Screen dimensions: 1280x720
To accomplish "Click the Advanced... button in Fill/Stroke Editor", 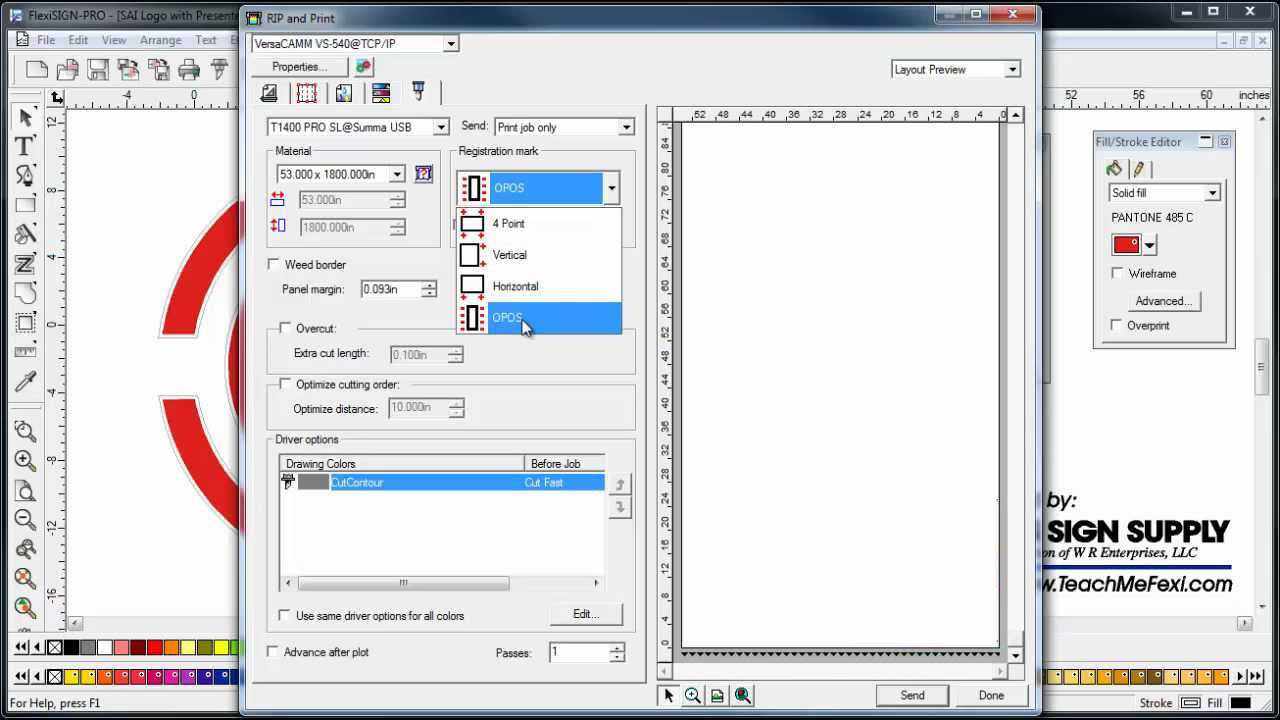I will pyautogui.click(x=1163, y=300).
